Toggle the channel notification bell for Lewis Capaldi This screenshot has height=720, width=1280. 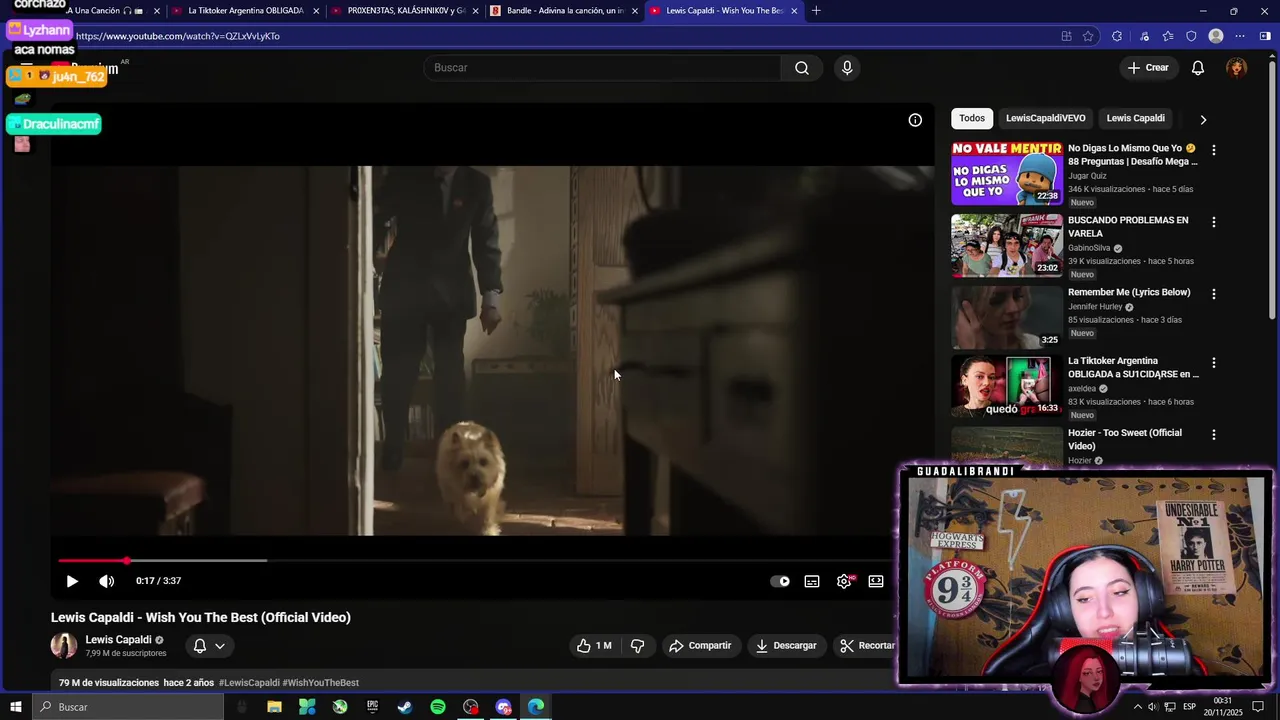[x=199, y=646]
